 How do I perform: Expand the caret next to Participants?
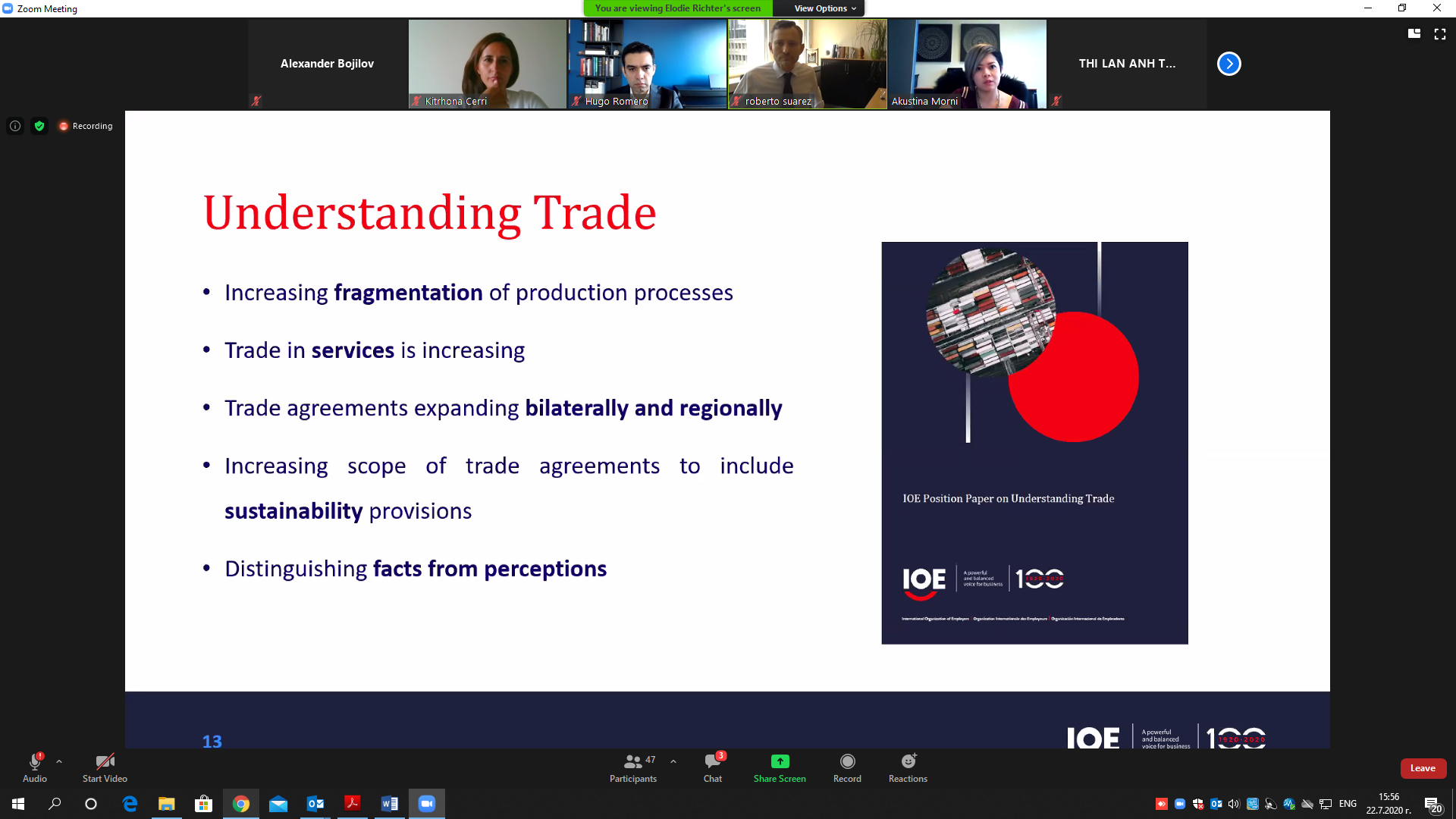[673, 761]
